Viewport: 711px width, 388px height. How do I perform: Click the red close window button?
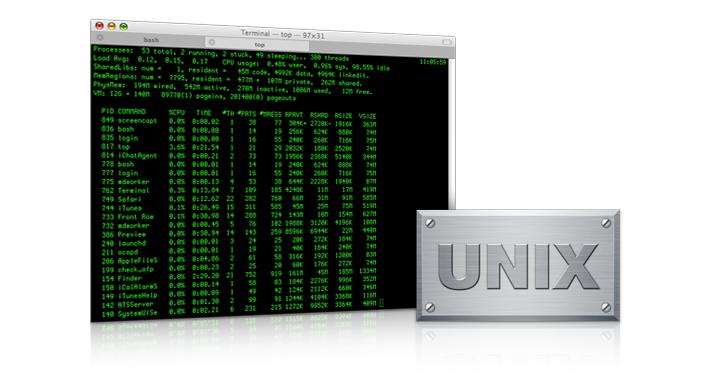pos(99,25)
